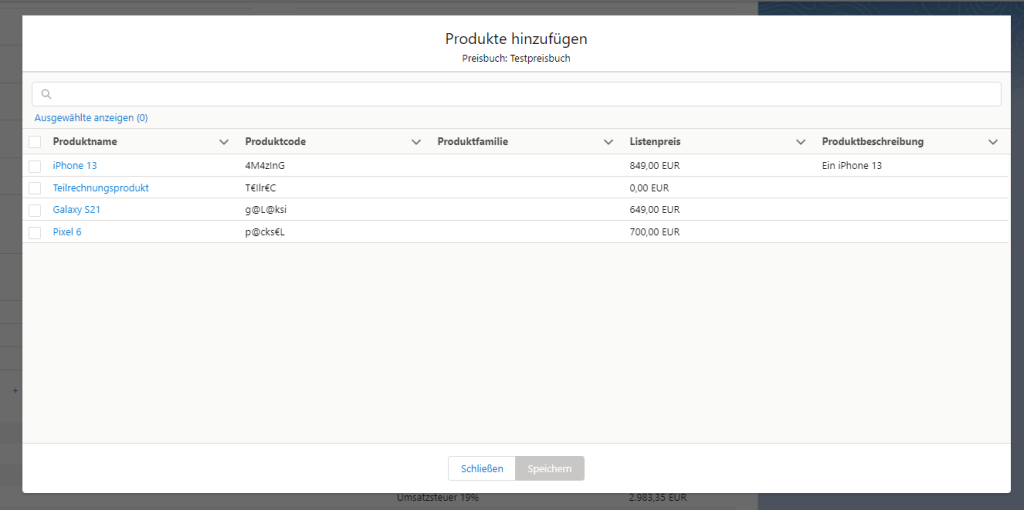Open the Pixel 6 product link
The image size is (1024, 510).
click(67, 232)
